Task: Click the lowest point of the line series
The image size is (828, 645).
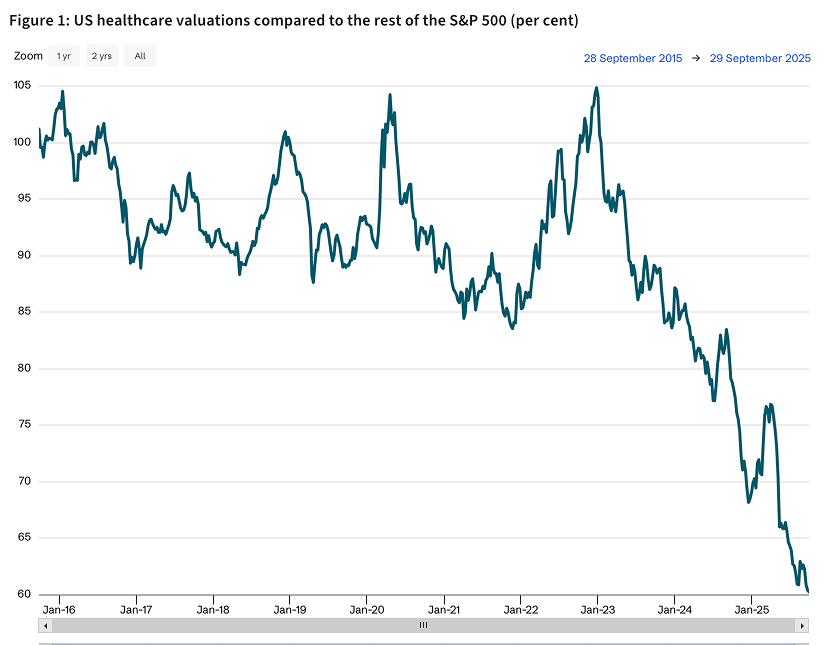Action: coord(806,591)
